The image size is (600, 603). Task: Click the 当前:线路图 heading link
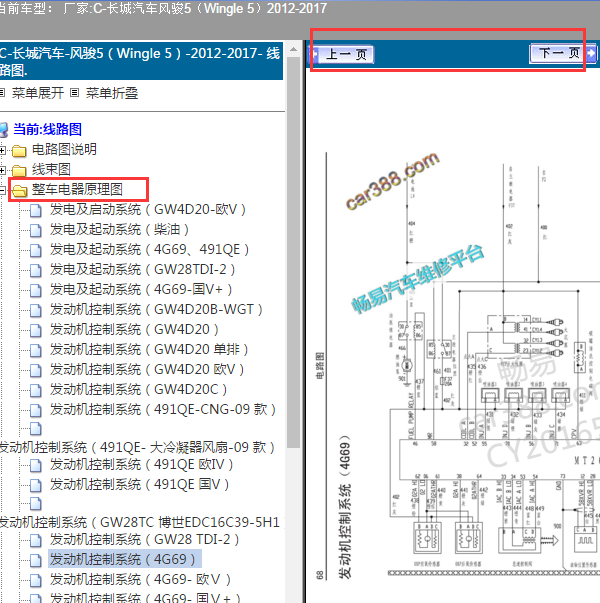point(47,129)
